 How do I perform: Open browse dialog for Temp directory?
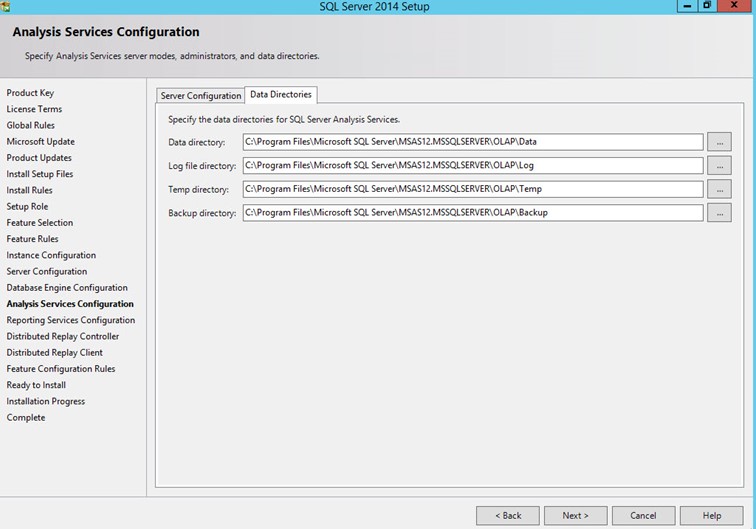(x=718, y=189)
